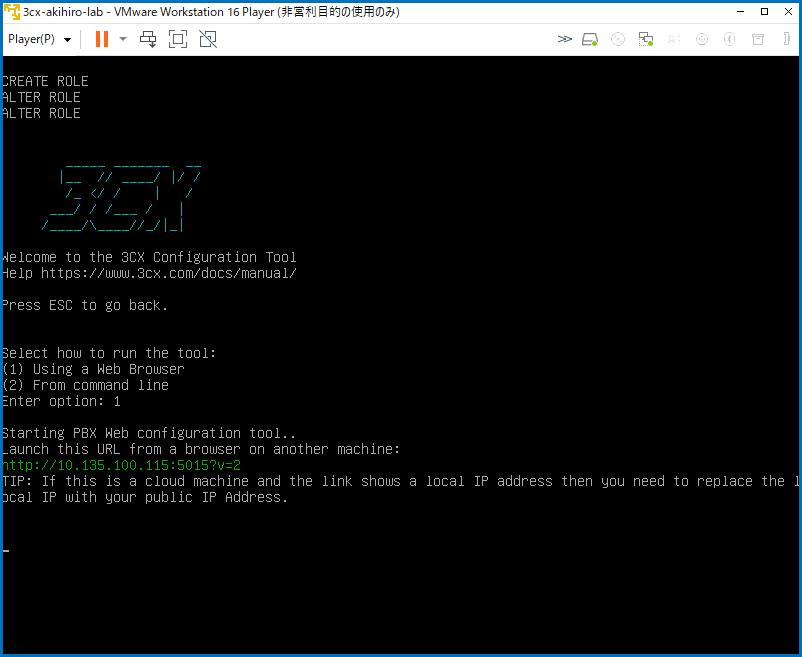This screenshot has height=657, width=802.
Task: Enter full screen mode
Action: coord(178,39)
